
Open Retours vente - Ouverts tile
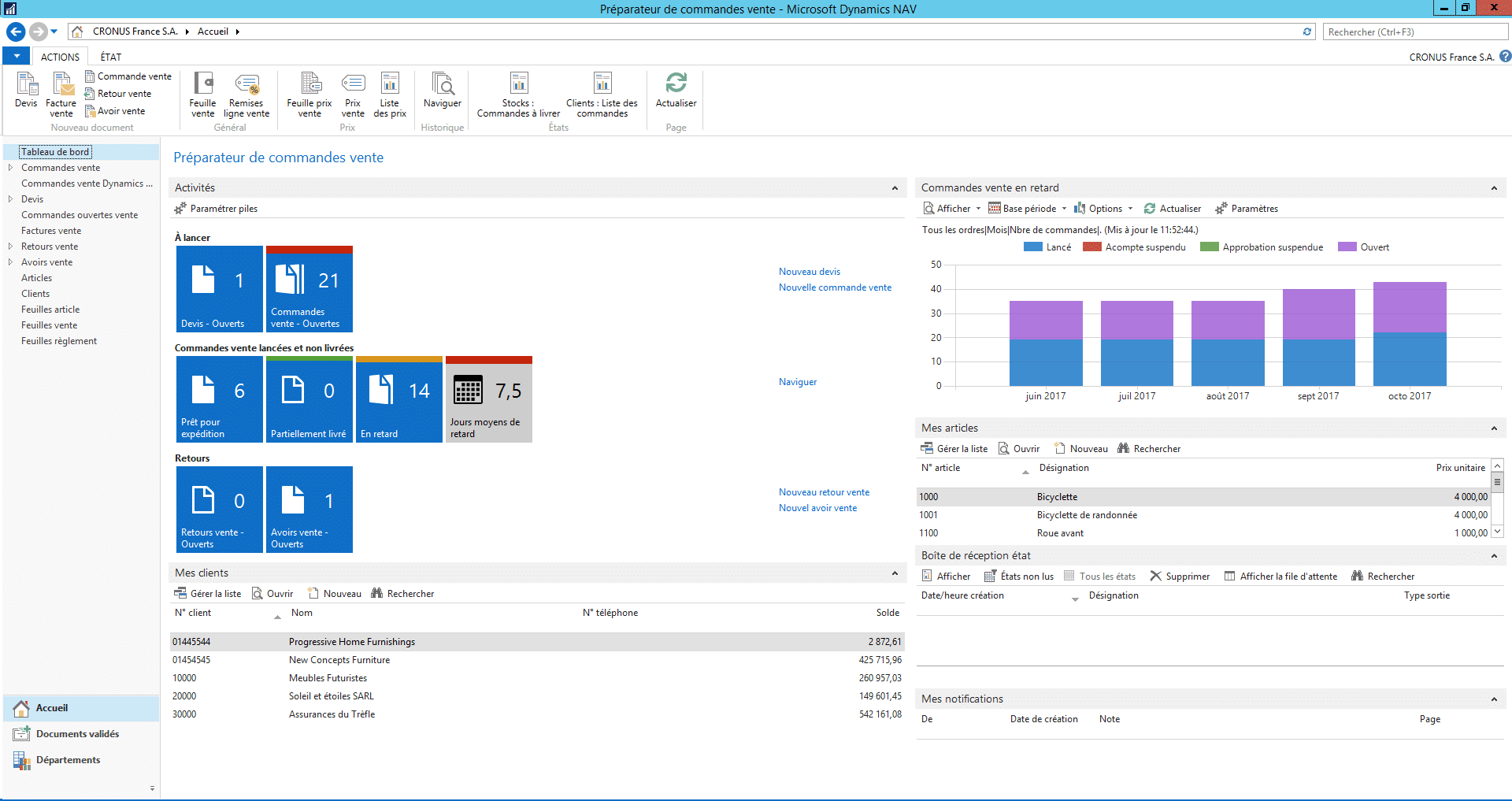pos(220,510)
